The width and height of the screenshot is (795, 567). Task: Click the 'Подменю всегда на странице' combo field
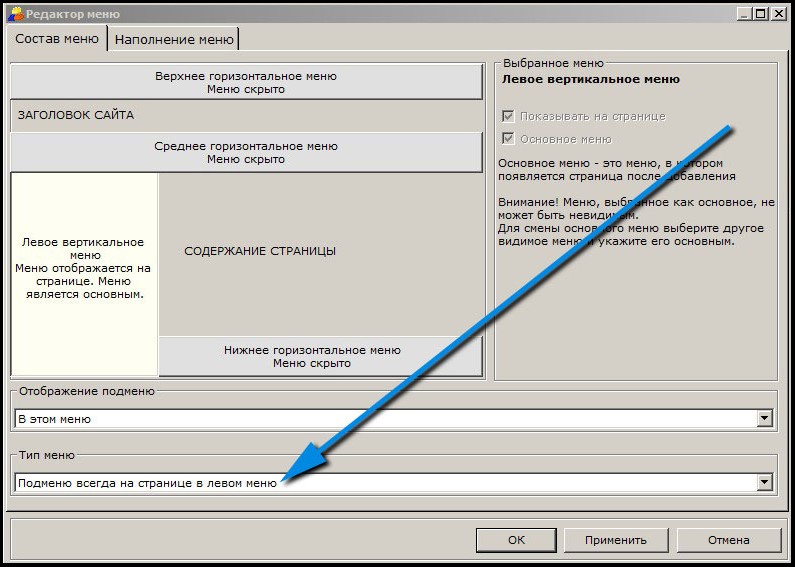384,482
